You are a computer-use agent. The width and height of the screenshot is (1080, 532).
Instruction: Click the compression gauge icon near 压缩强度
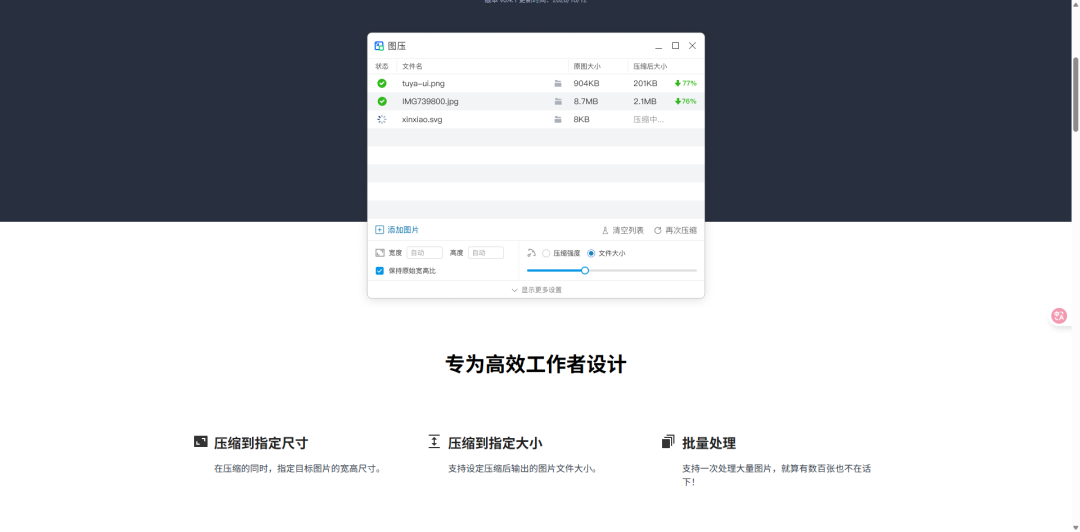[x=531, y=253]
